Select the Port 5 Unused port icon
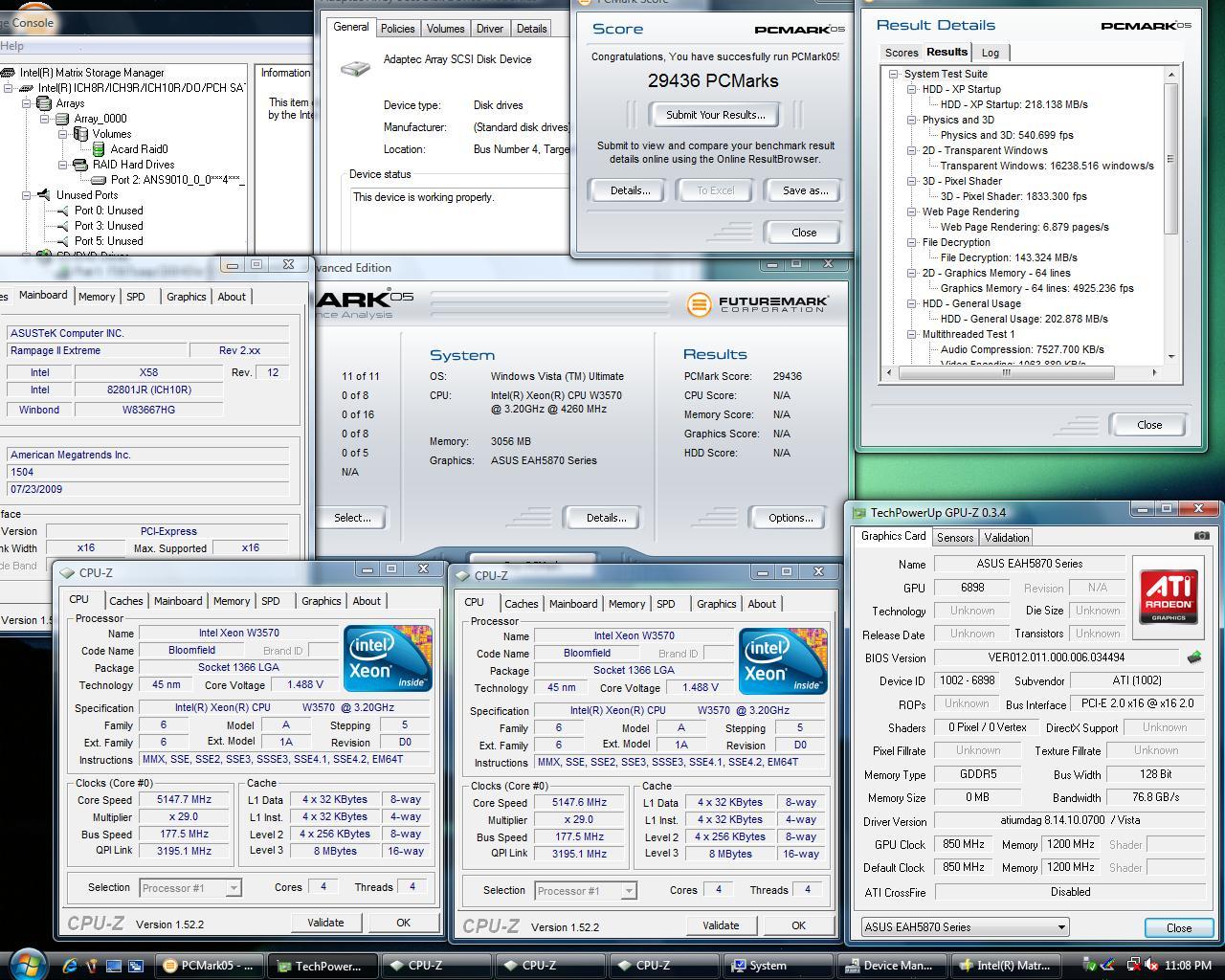1225x980 pixels. click(x=63, y=241)
